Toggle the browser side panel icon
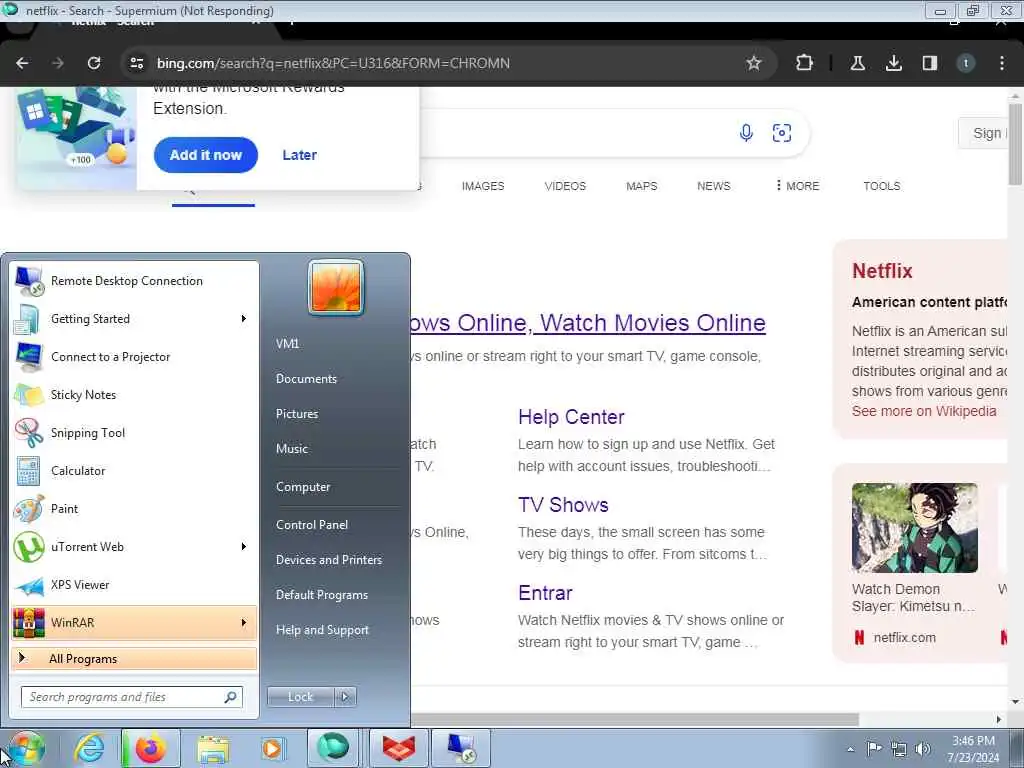The height and width of the screenshot is (768, 1024). pos(929,63)
